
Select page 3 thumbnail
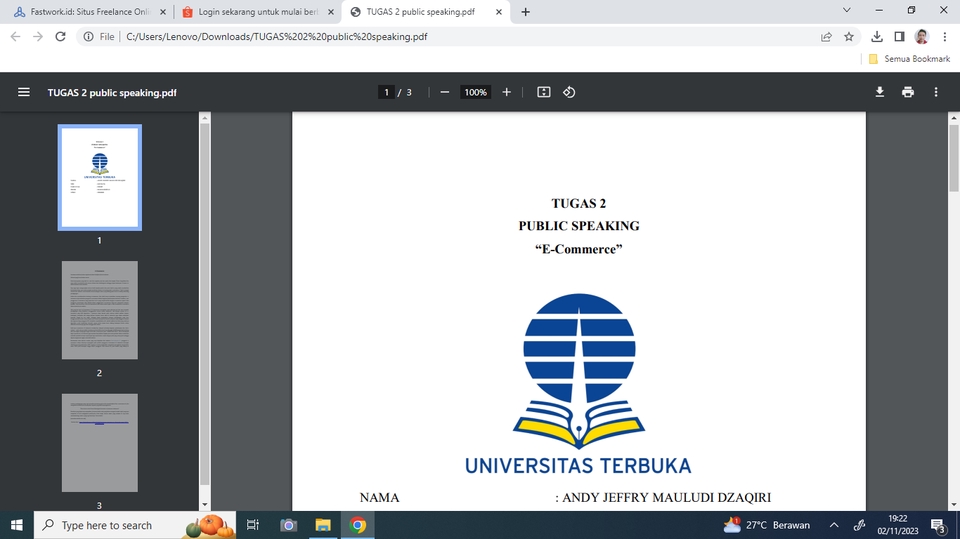coord(100,443)
